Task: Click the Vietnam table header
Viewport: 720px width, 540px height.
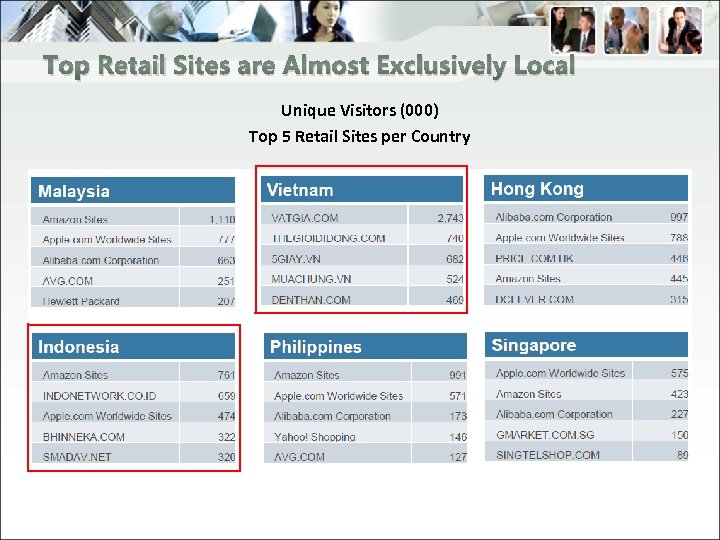Action: pos(362,189)
